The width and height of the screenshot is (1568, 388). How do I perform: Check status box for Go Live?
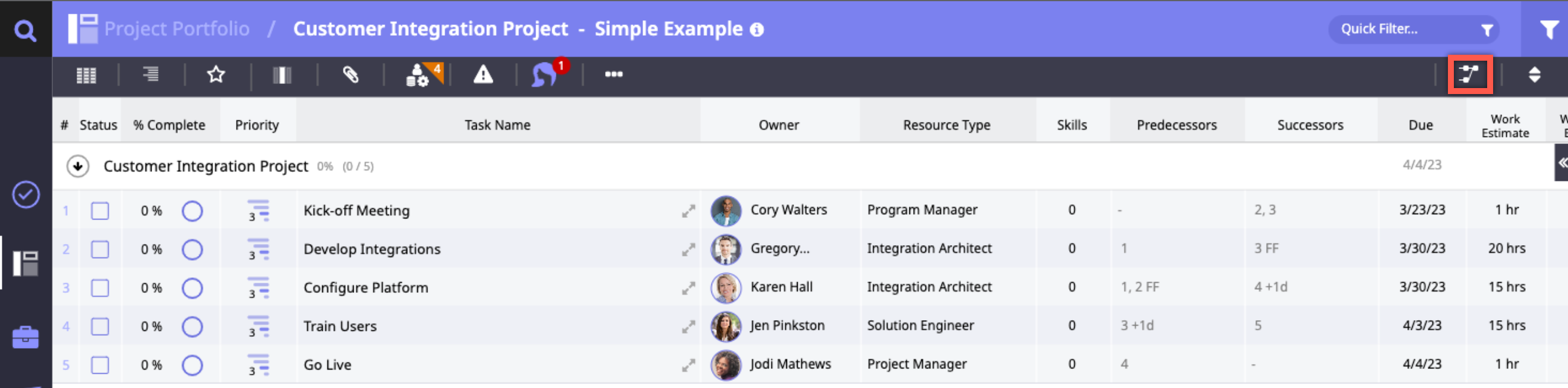100,365
